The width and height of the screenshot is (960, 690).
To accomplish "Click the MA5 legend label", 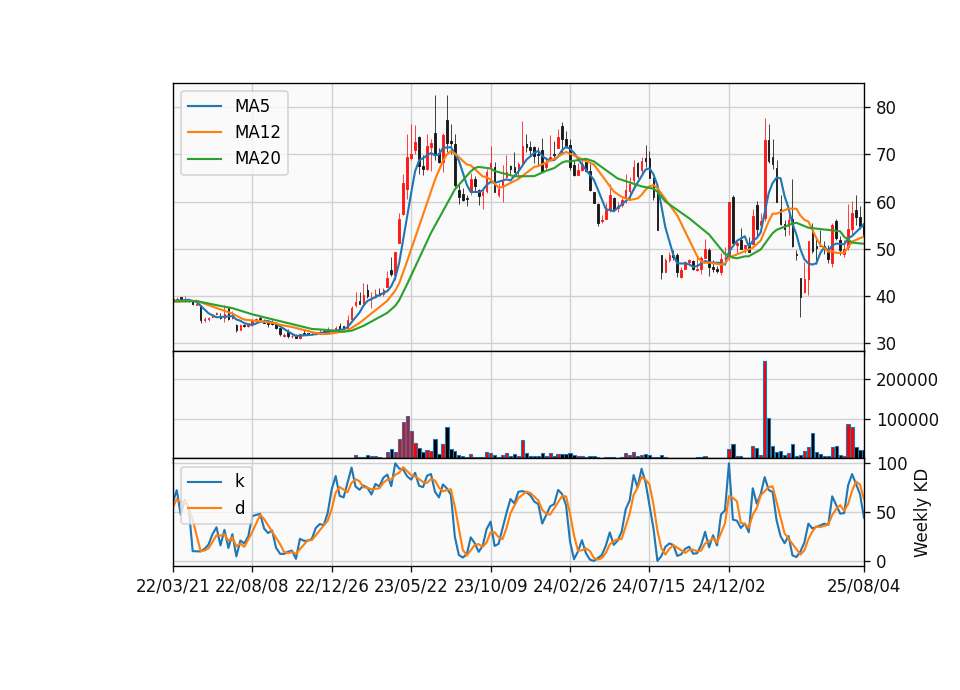I will pos(252,106).
